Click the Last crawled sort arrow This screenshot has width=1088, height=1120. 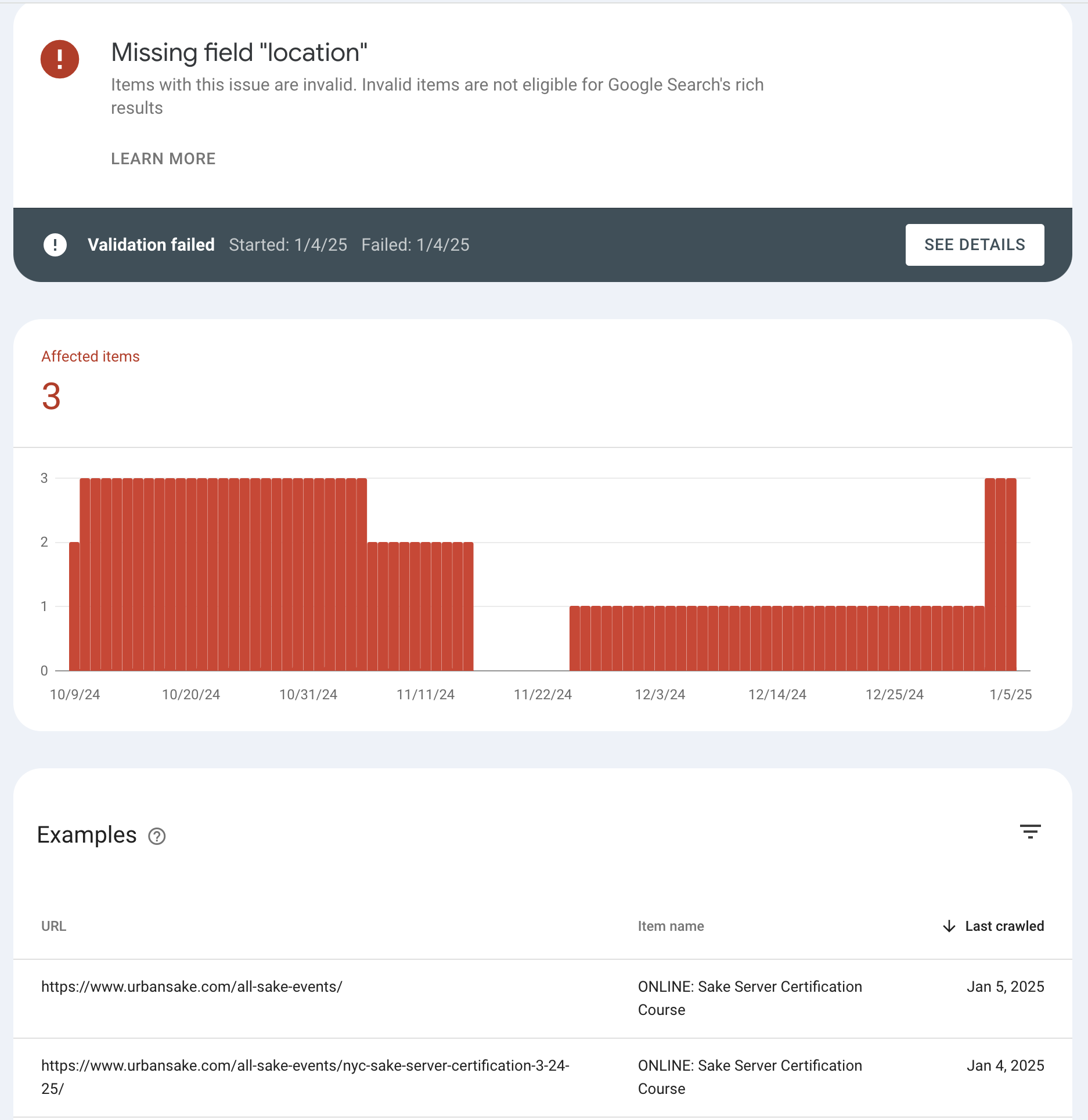tap(949, 926)
